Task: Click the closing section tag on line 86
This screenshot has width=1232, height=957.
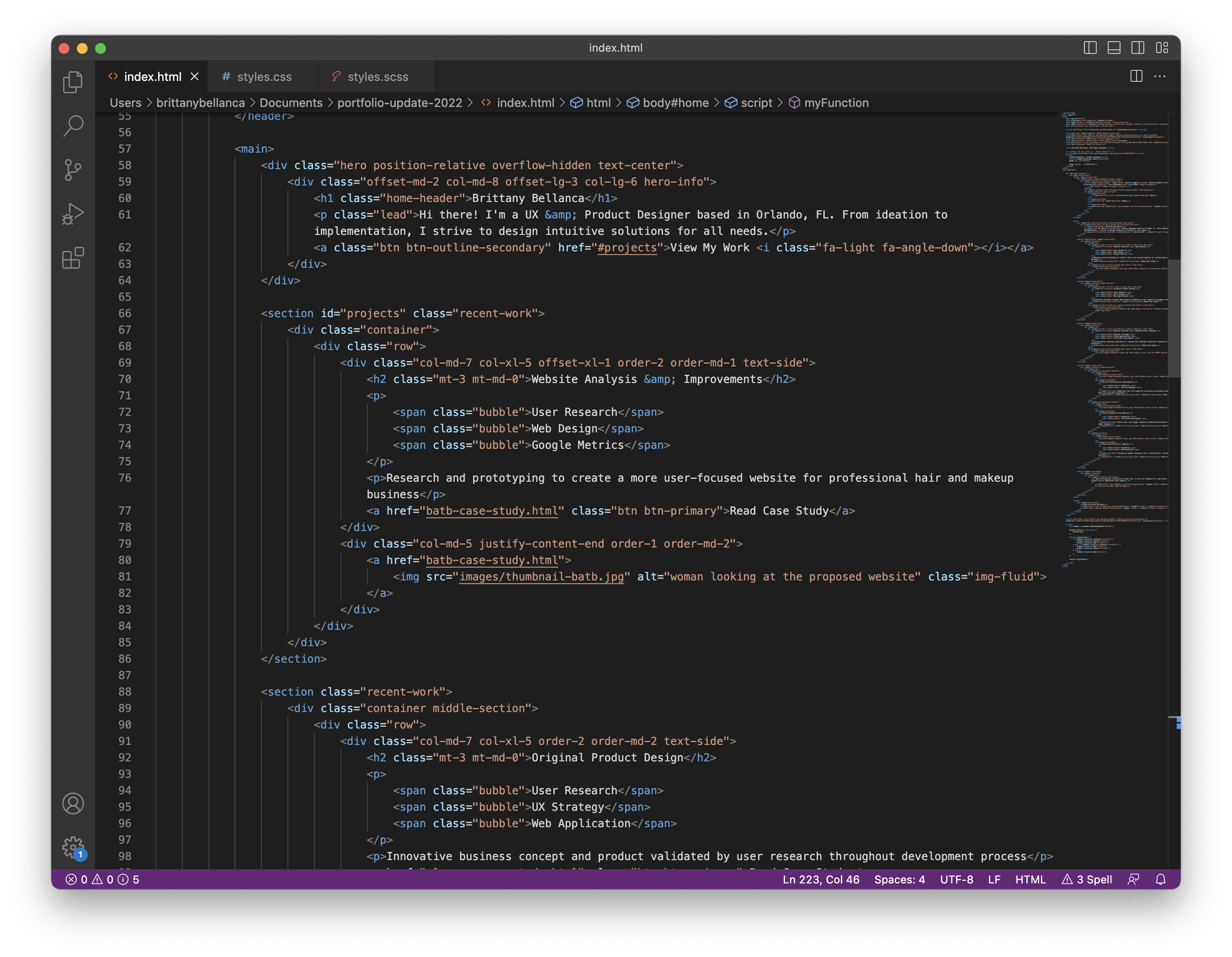Action: coord(294,659)
